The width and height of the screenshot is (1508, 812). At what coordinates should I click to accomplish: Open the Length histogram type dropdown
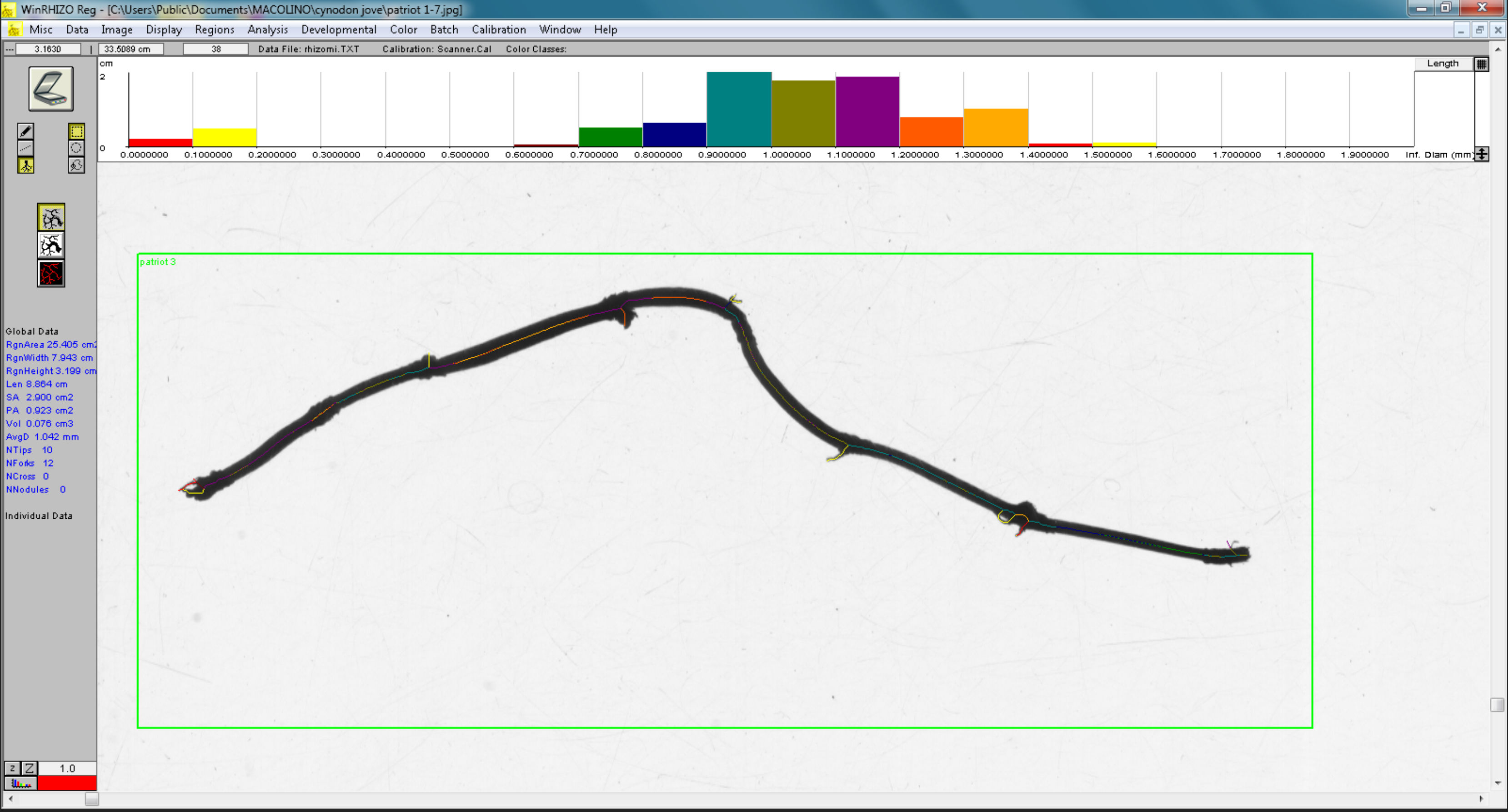point(1443,64)
